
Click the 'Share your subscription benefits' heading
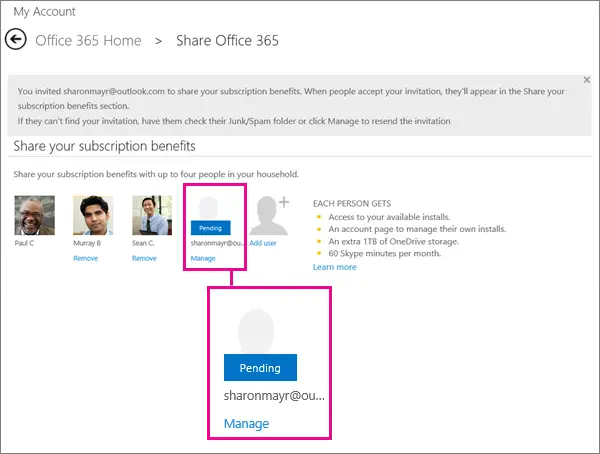(x=104, y=146)
